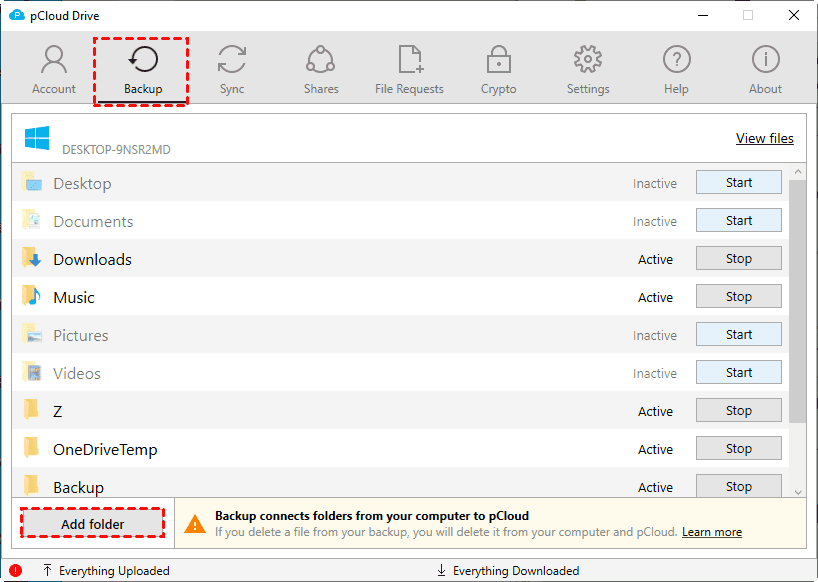Open the Shares tab icon

pos(320,59)
